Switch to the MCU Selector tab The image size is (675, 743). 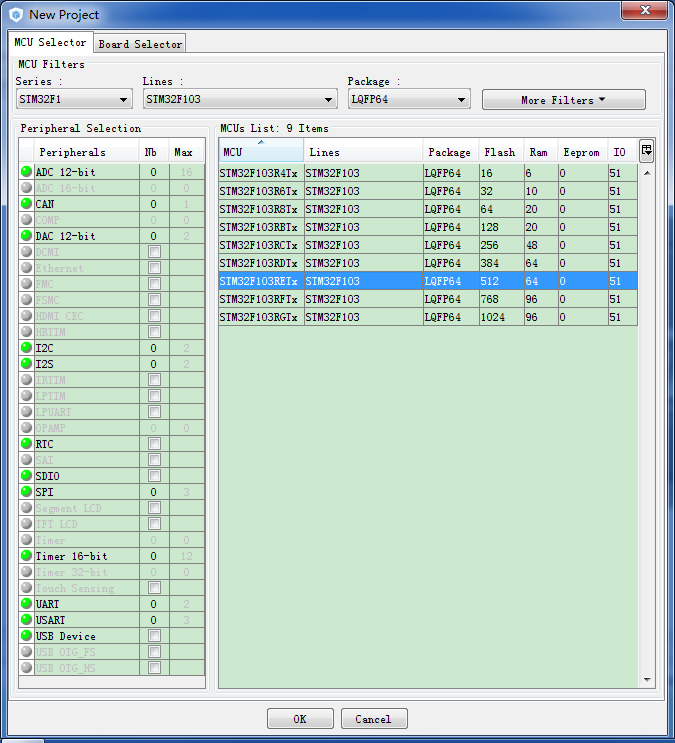coord(50,43)
